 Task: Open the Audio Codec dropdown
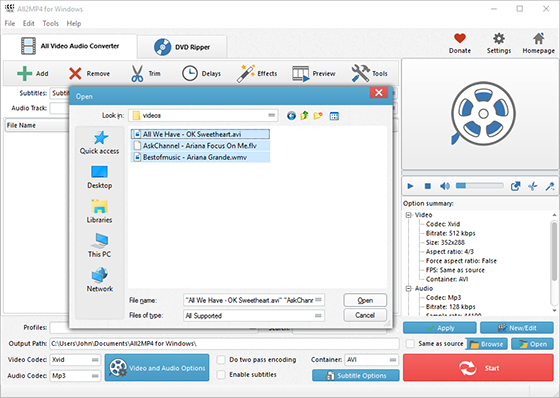tap(95, 376)
